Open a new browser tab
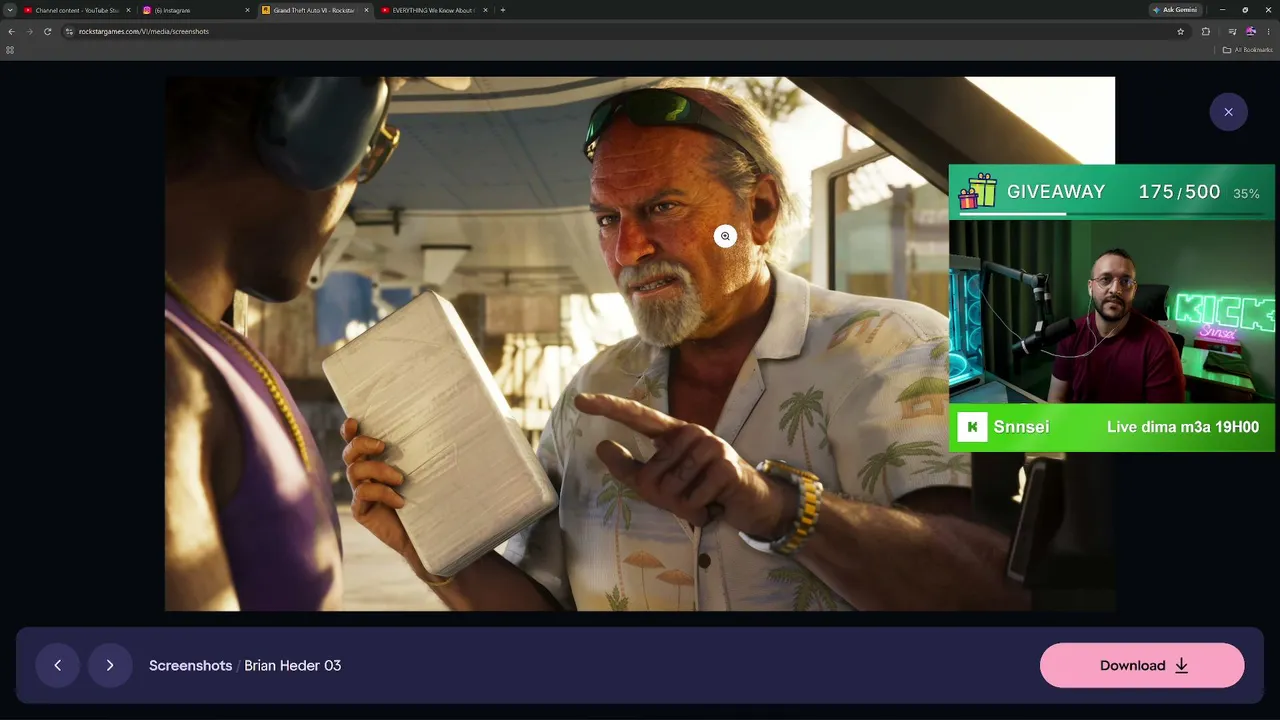Viewport: 1280px width, 720px height. click(x=502, y=10)
